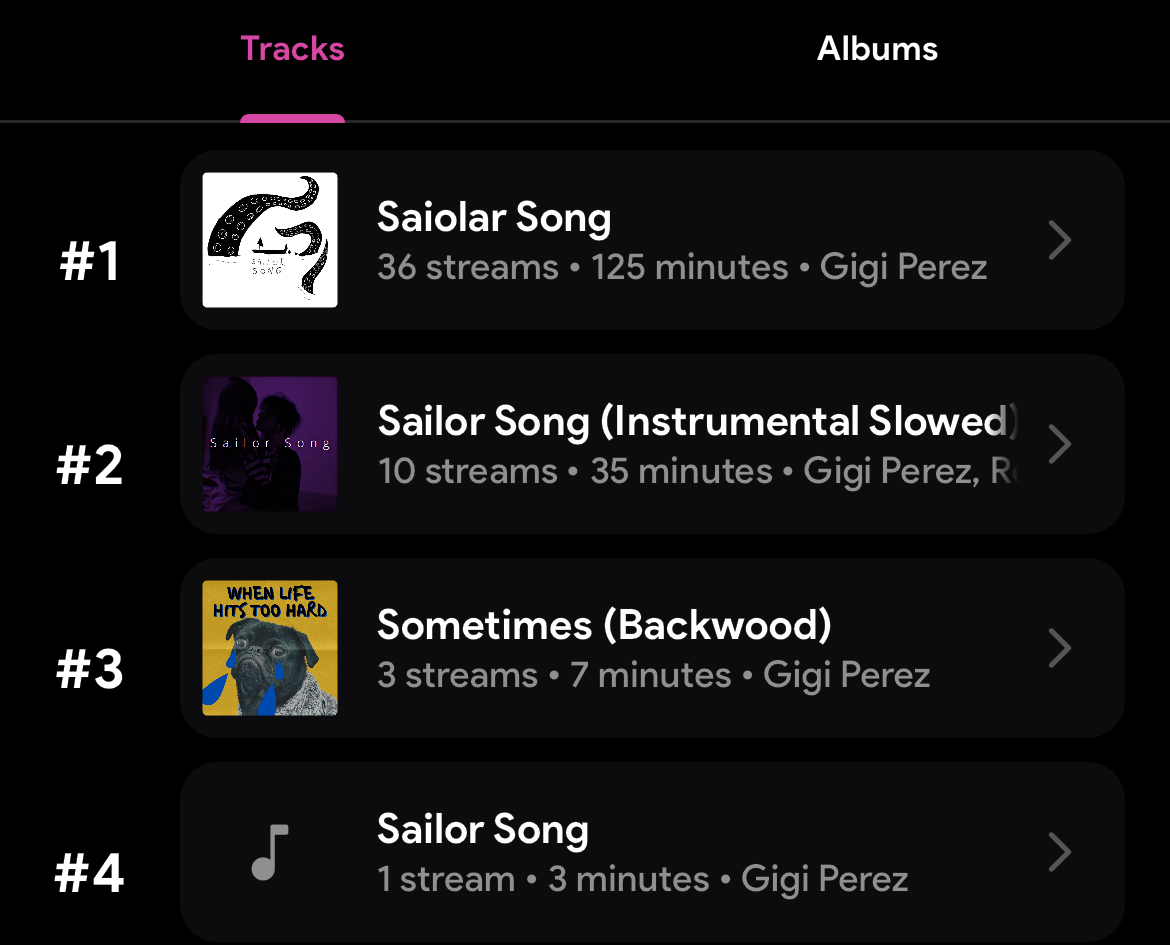Tap the Saiolar Song octopus album cover
The image size is (1170, 945).
pyautogui.click(x=269, y=240)
